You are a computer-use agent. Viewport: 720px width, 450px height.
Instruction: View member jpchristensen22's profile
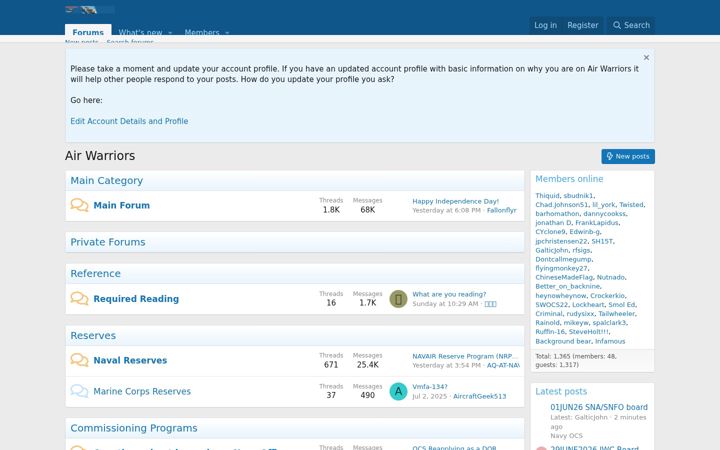(x=561, y=241)
